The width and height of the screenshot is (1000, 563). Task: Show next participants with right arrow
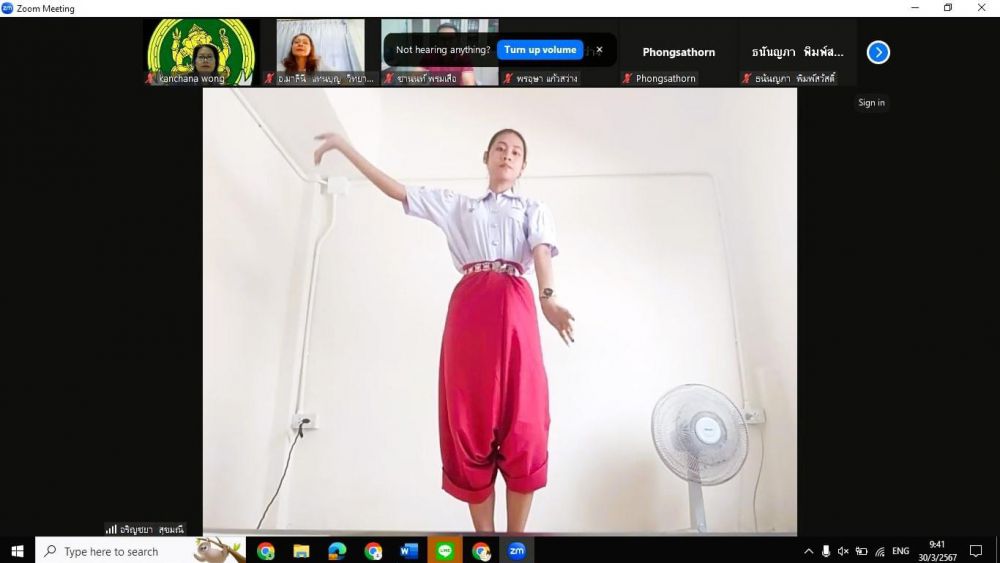tap(878, 52)
